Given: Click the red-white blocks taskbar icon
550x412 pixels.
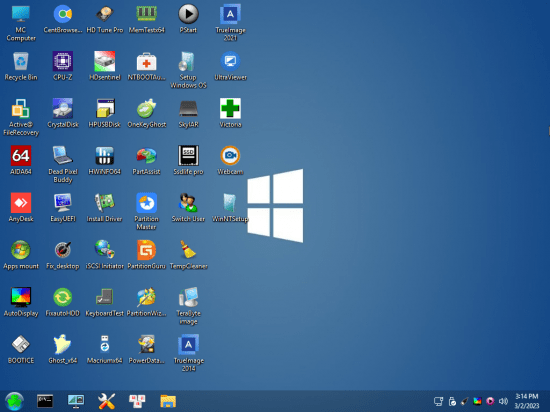Looking at the screenshot, I should coord(137,401).
